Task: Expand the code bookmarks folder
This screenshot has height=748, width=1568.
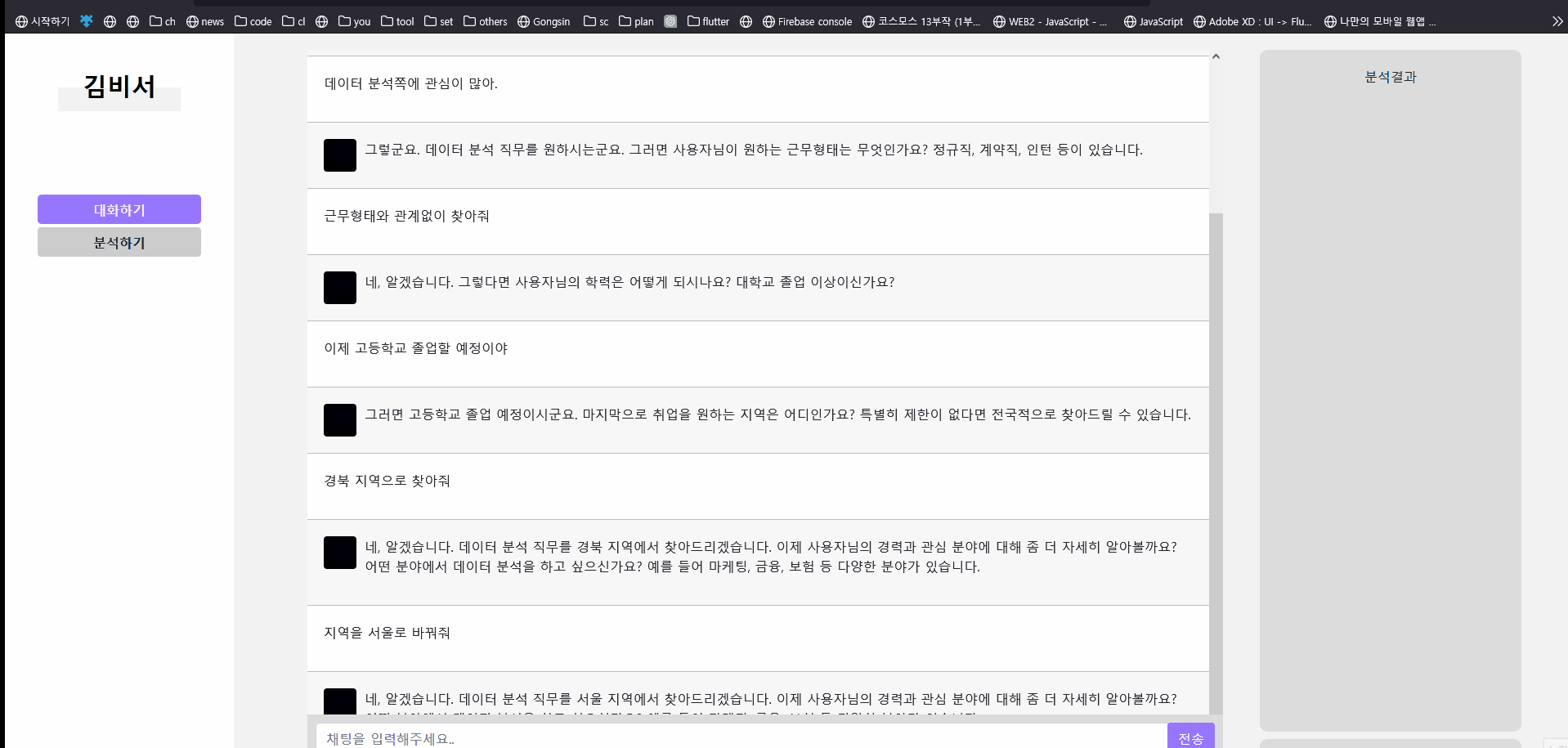Action: 253,21
